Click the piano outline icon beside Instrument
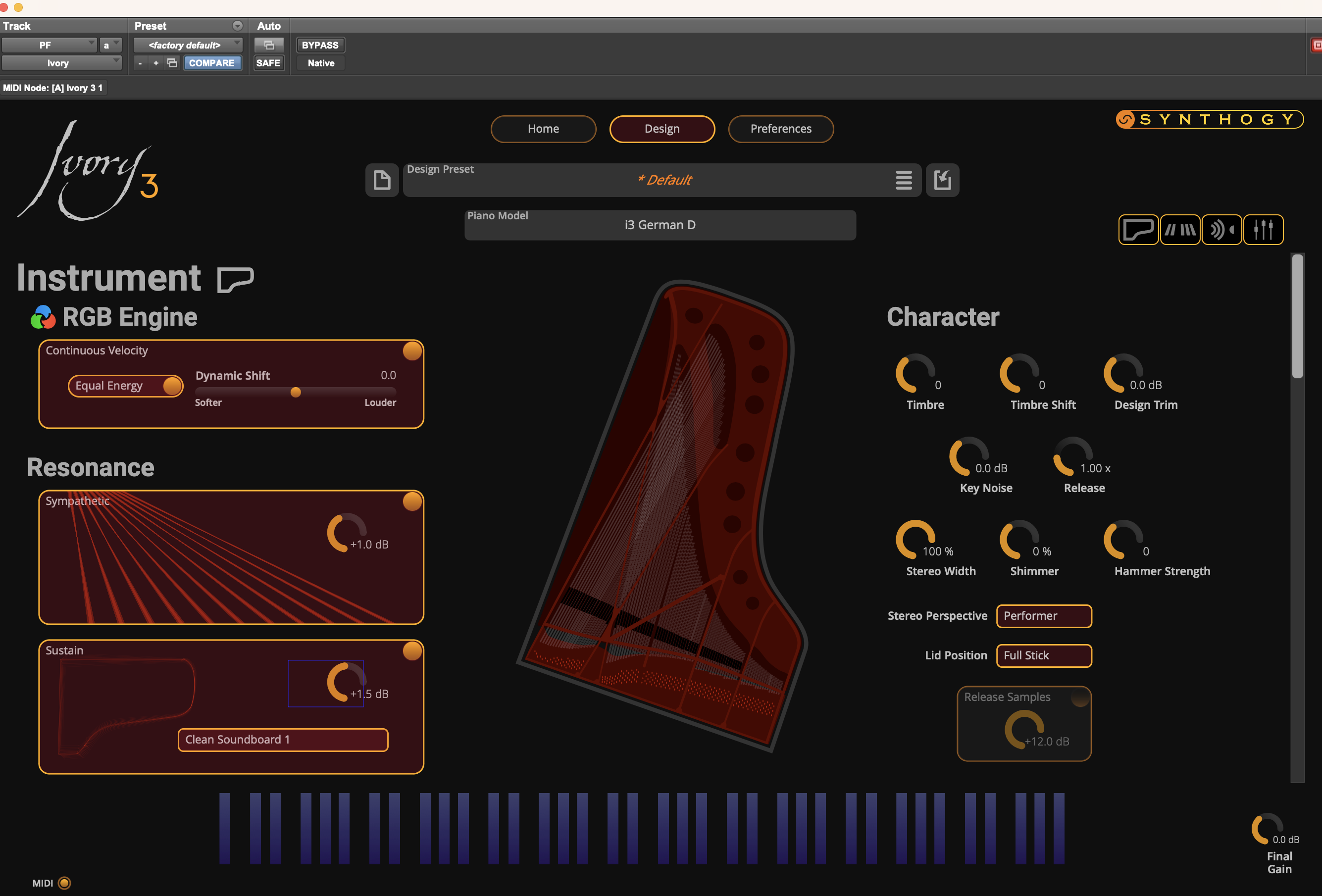This screenshot has height=896, width=1322. [236, 279]
